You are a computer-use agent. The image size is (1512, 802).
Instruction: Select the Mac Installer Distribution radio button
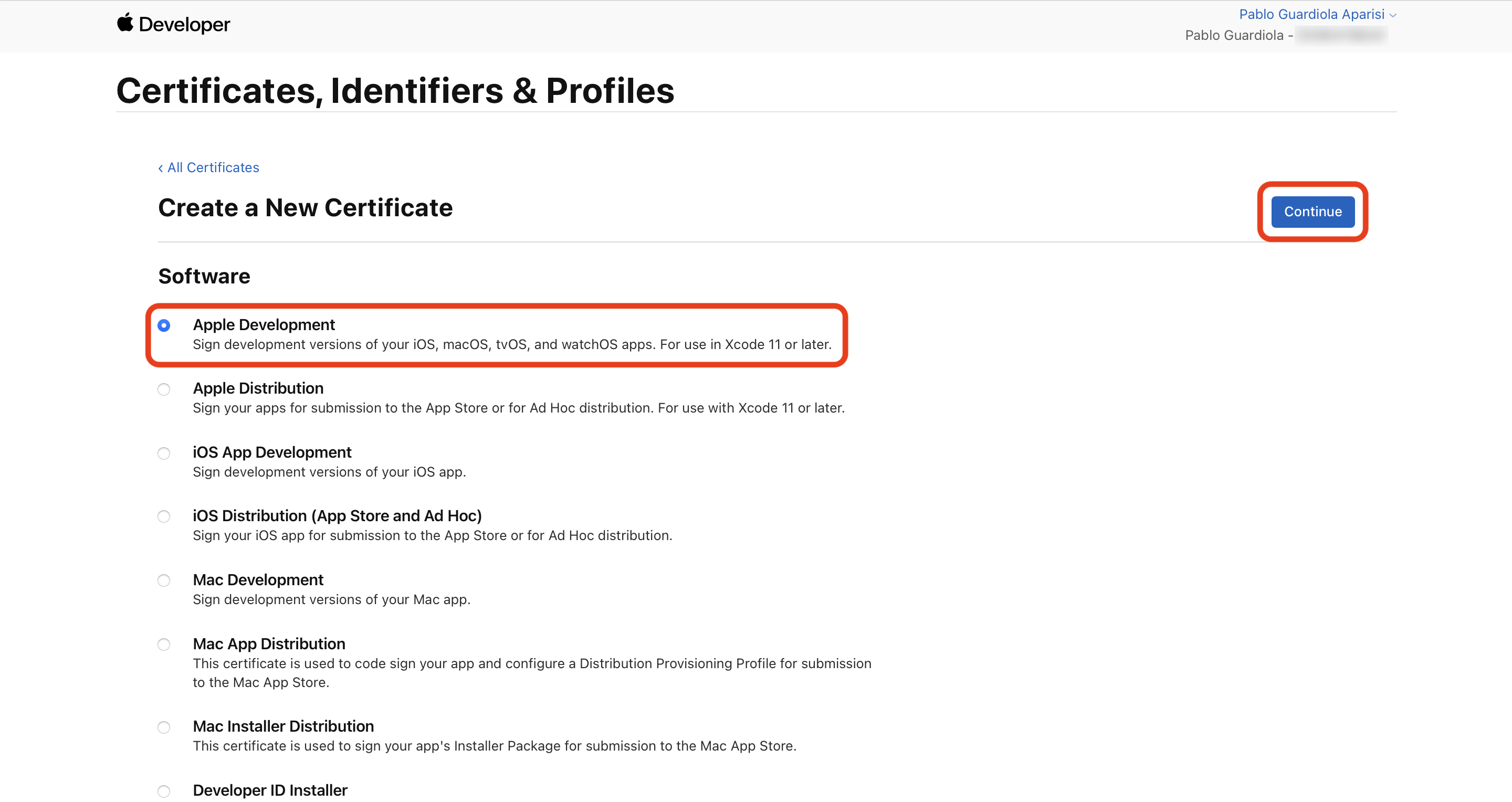(164, 727)
